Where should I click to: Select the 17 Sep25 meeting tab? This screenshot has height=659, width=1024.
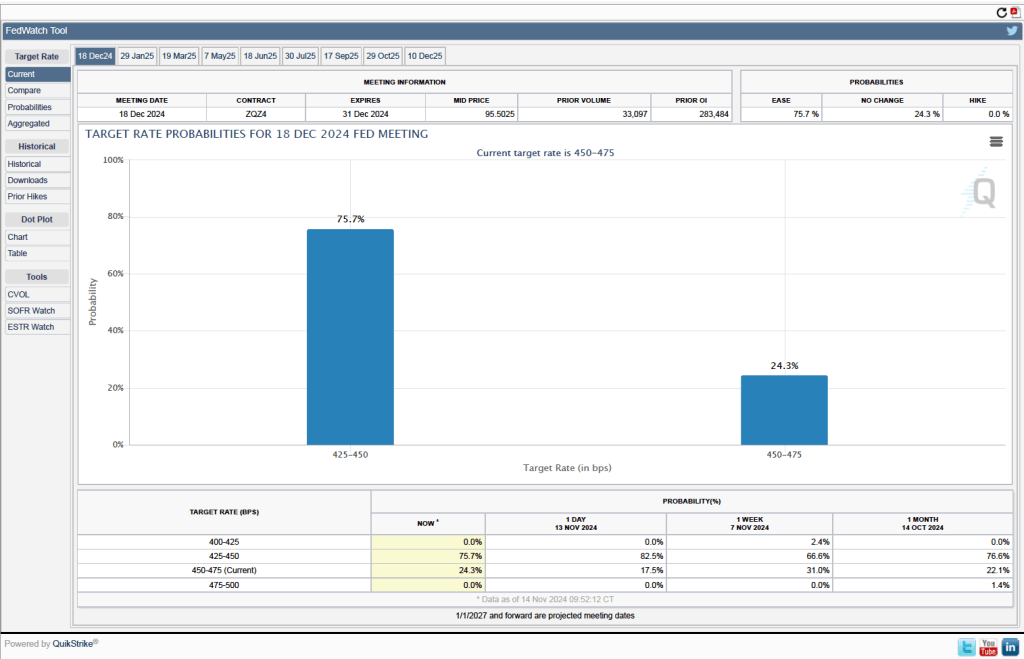tap(341, 56)
